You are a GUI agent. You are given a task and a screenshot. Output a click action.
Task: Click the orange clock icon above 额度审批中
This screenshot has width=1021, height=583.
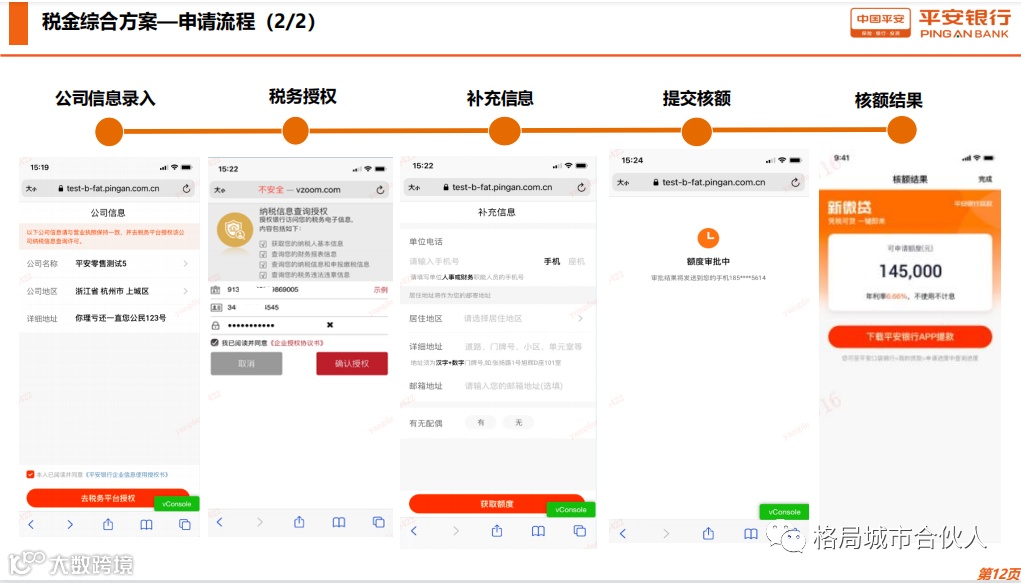(708, 238)
